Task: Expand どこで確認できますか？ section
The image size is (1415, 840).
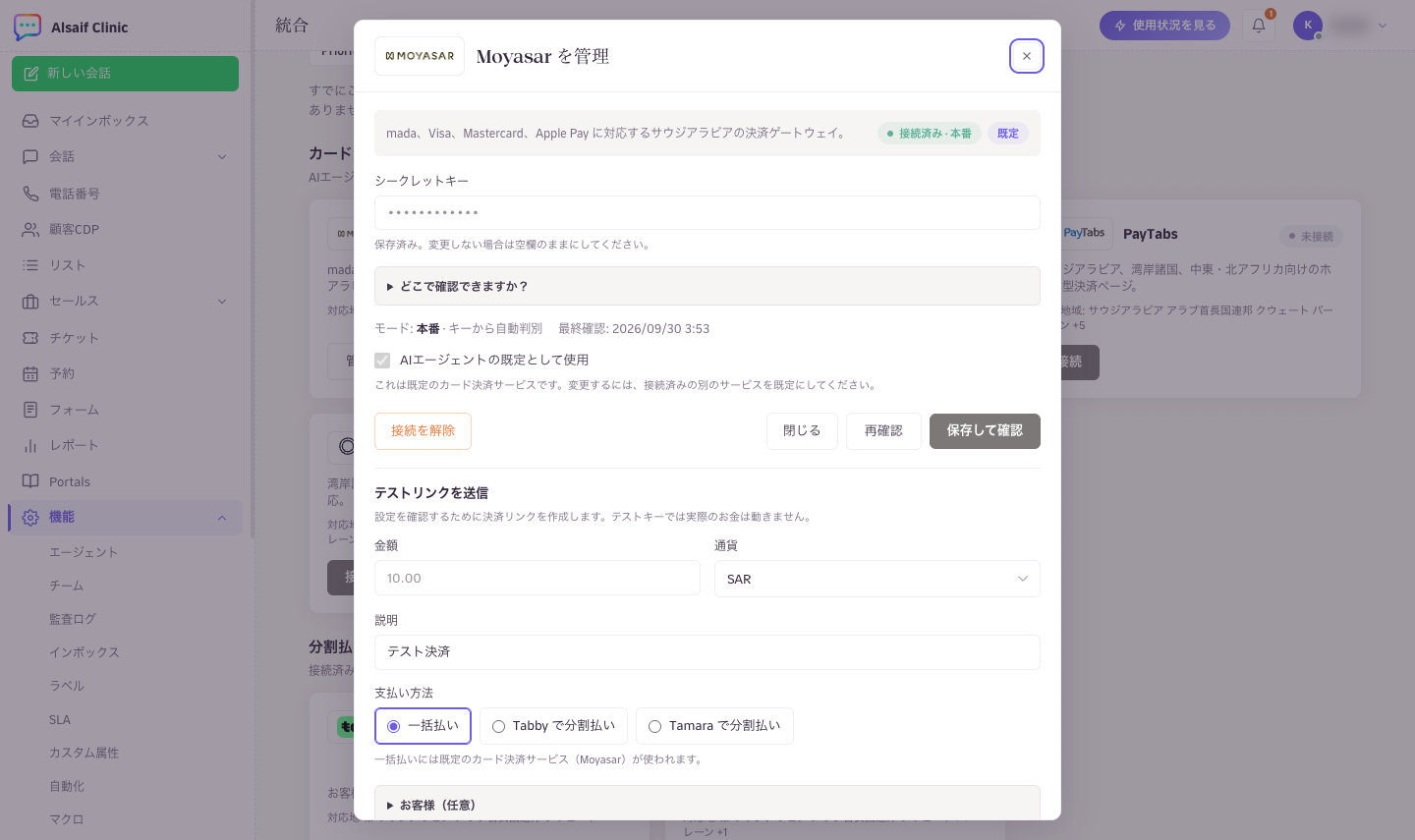Action: pyautogui.click(x=707, y=286)
